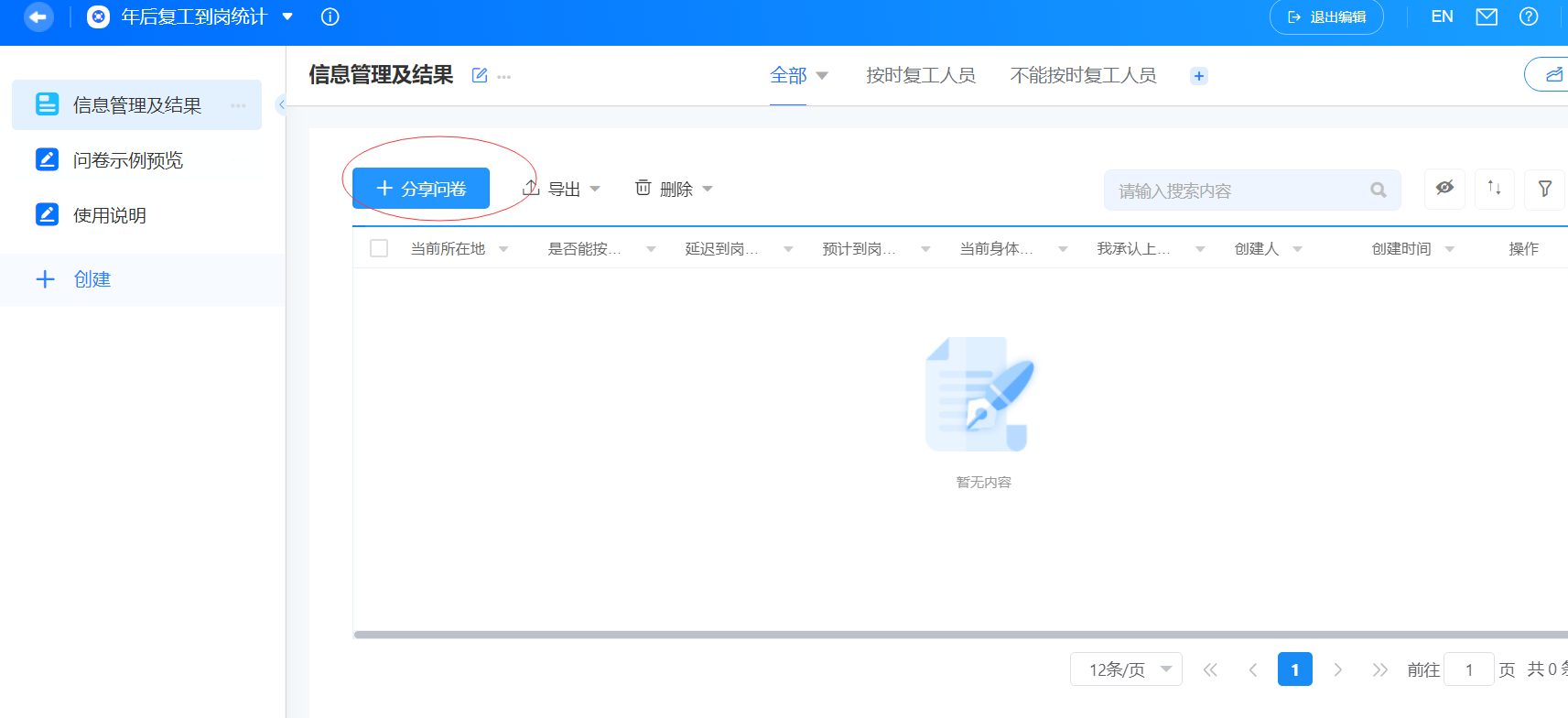
Task: Select page 1 in pagination
Action: 1295,669
